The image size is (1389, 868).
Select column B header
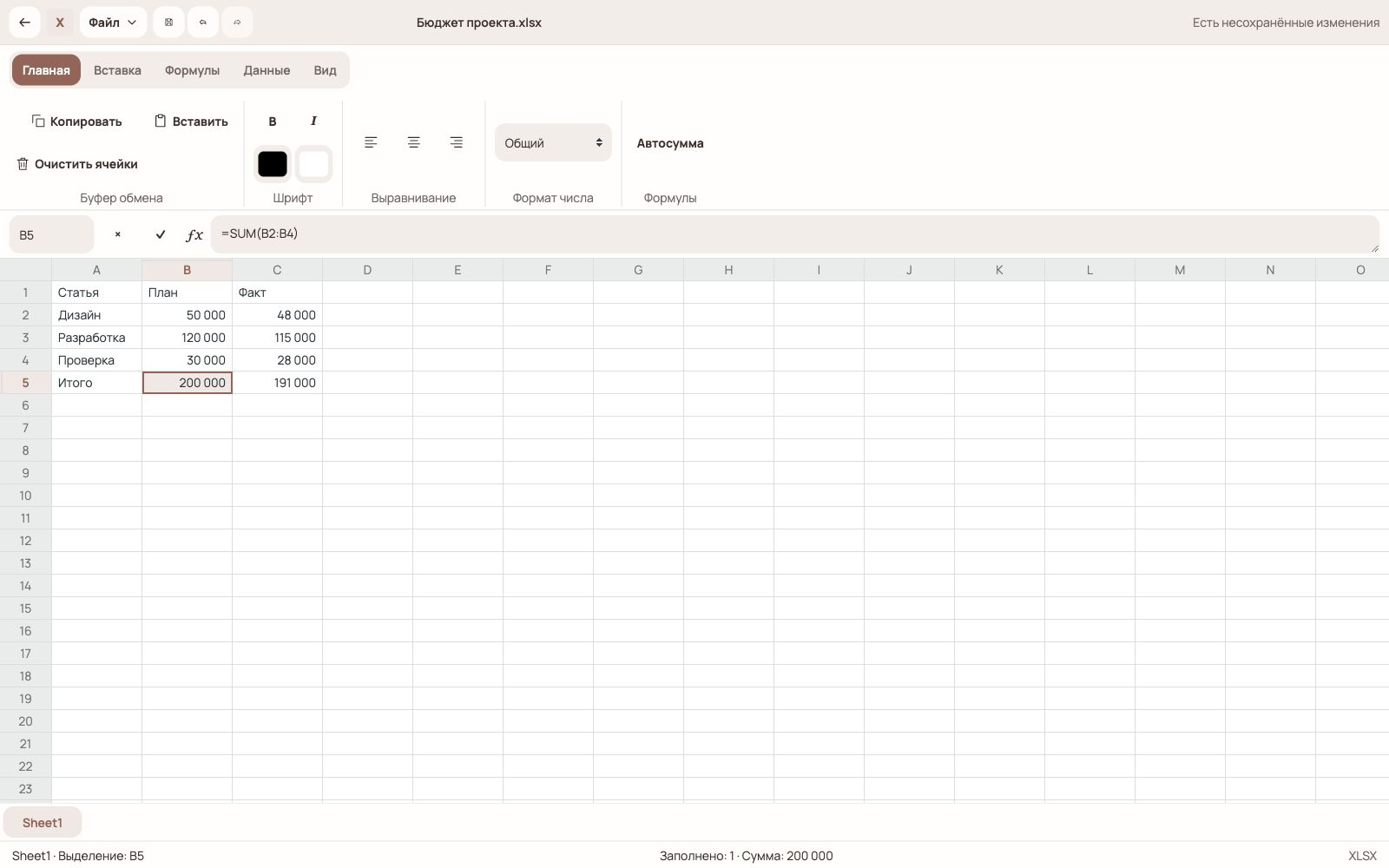click(x=187, y=270)
